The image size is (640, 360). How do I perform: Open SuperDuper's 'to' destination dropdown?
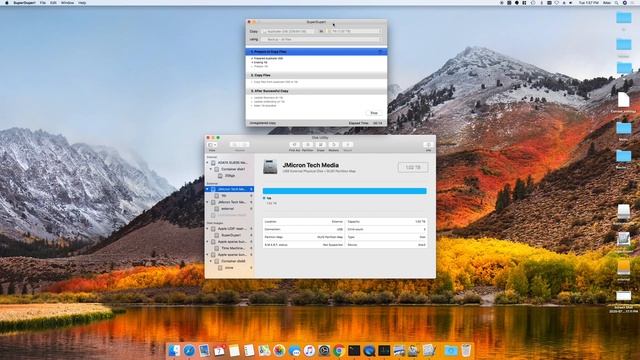coord(354,31)
